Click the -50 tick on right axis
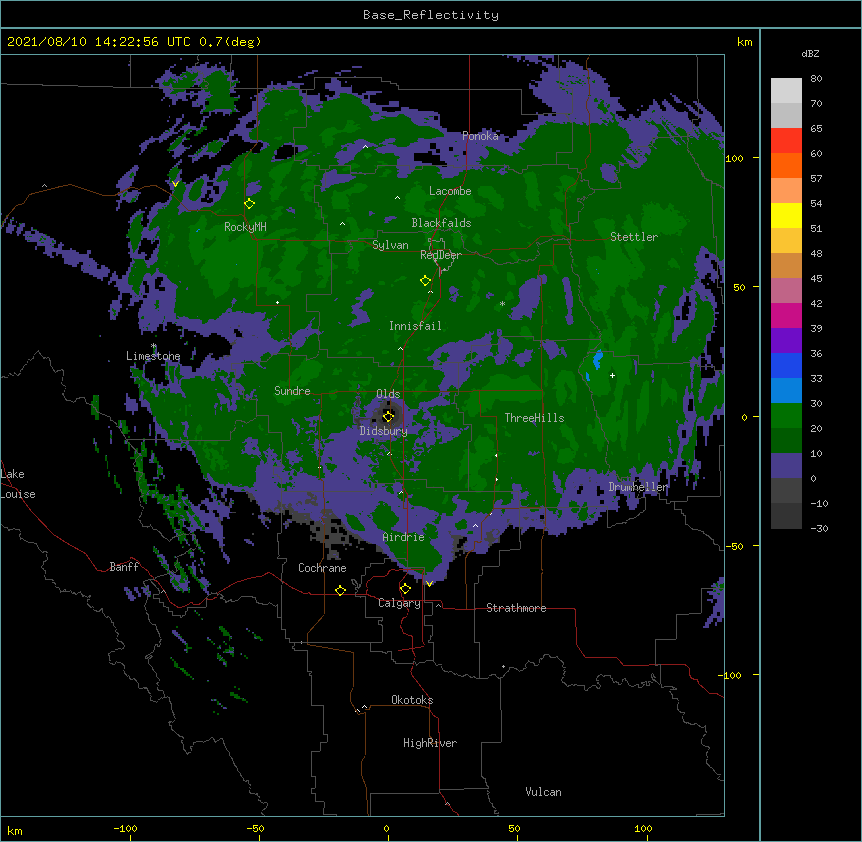The width and height of the screenshot is (862, 842). tap(734, 546)
